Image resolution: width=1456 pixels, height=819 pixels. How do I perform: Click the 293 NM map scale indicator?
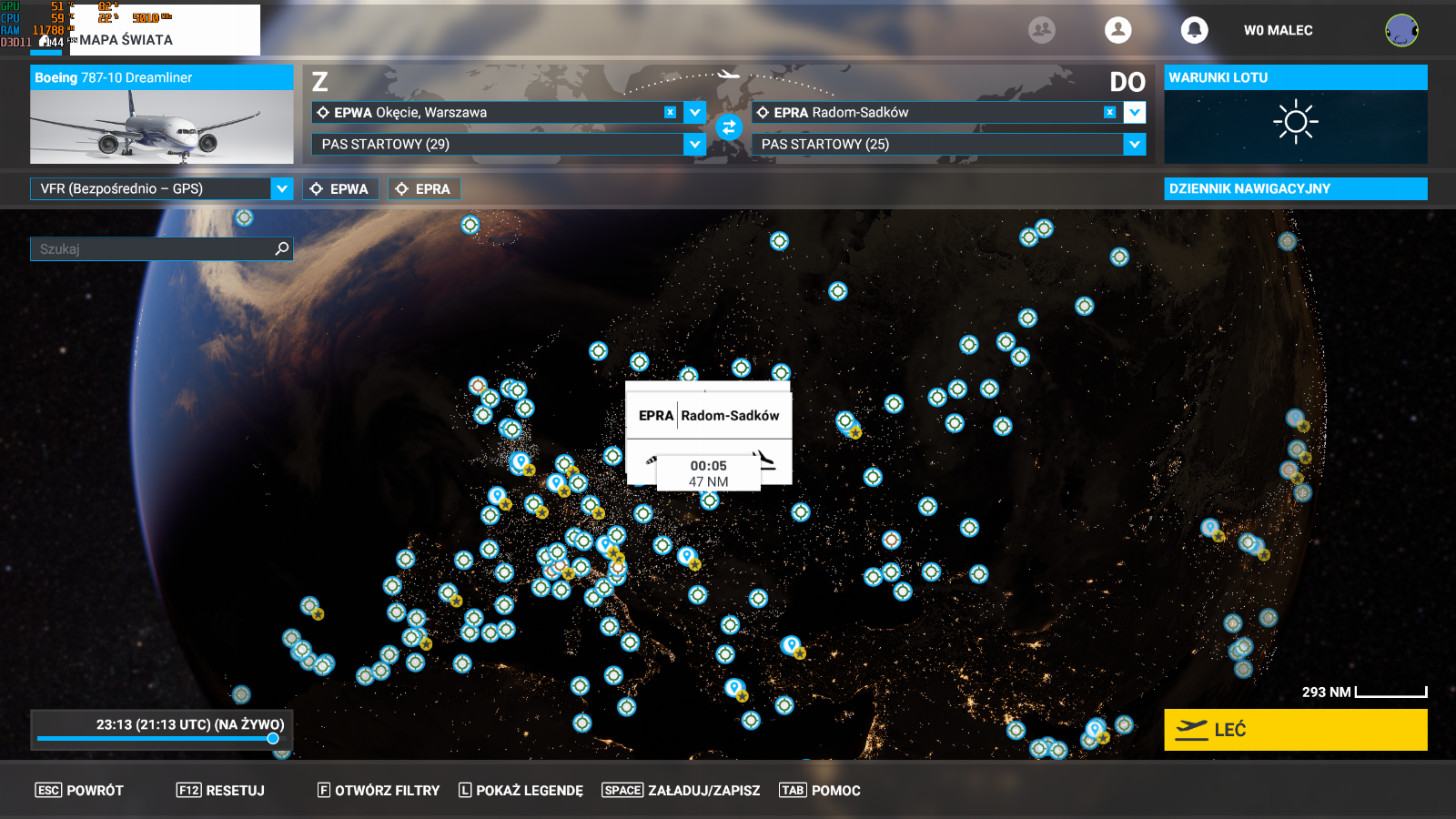click(x=1364, y=692)
